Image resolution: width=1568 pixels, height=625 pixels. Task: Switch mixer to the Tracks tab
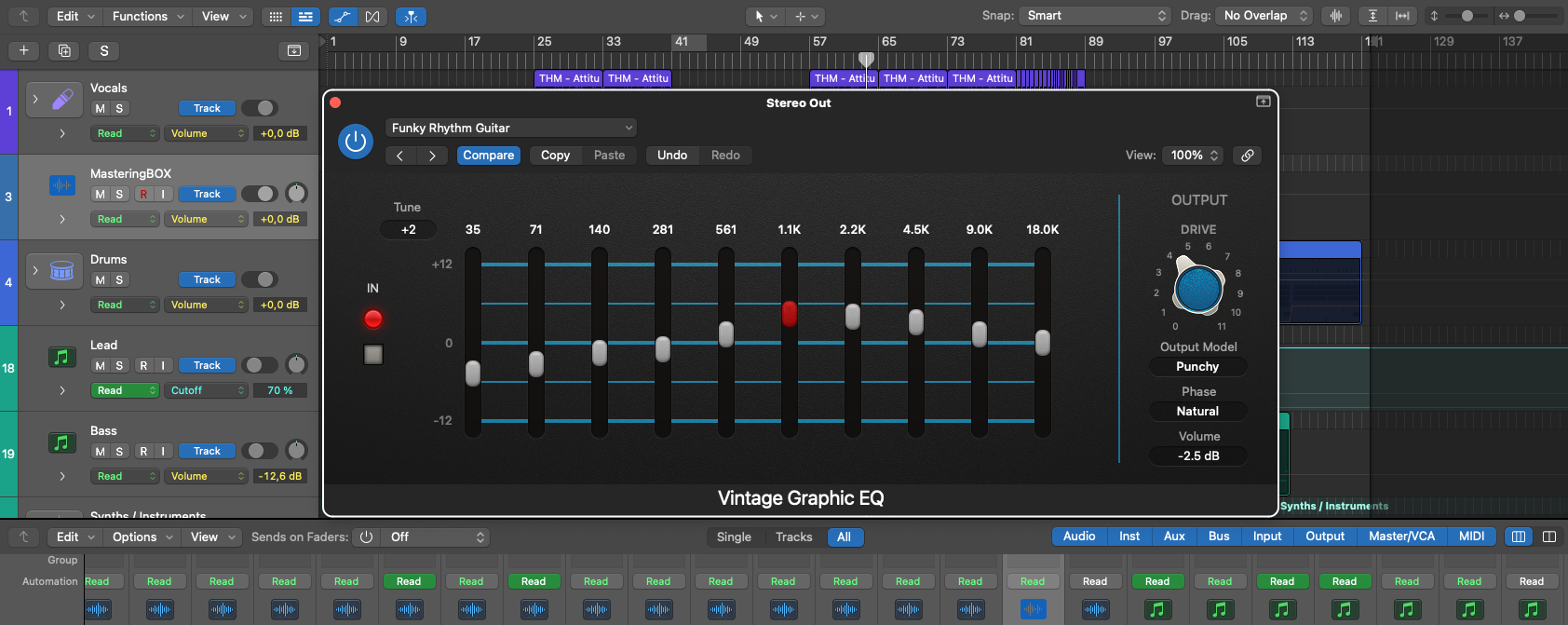793,537
